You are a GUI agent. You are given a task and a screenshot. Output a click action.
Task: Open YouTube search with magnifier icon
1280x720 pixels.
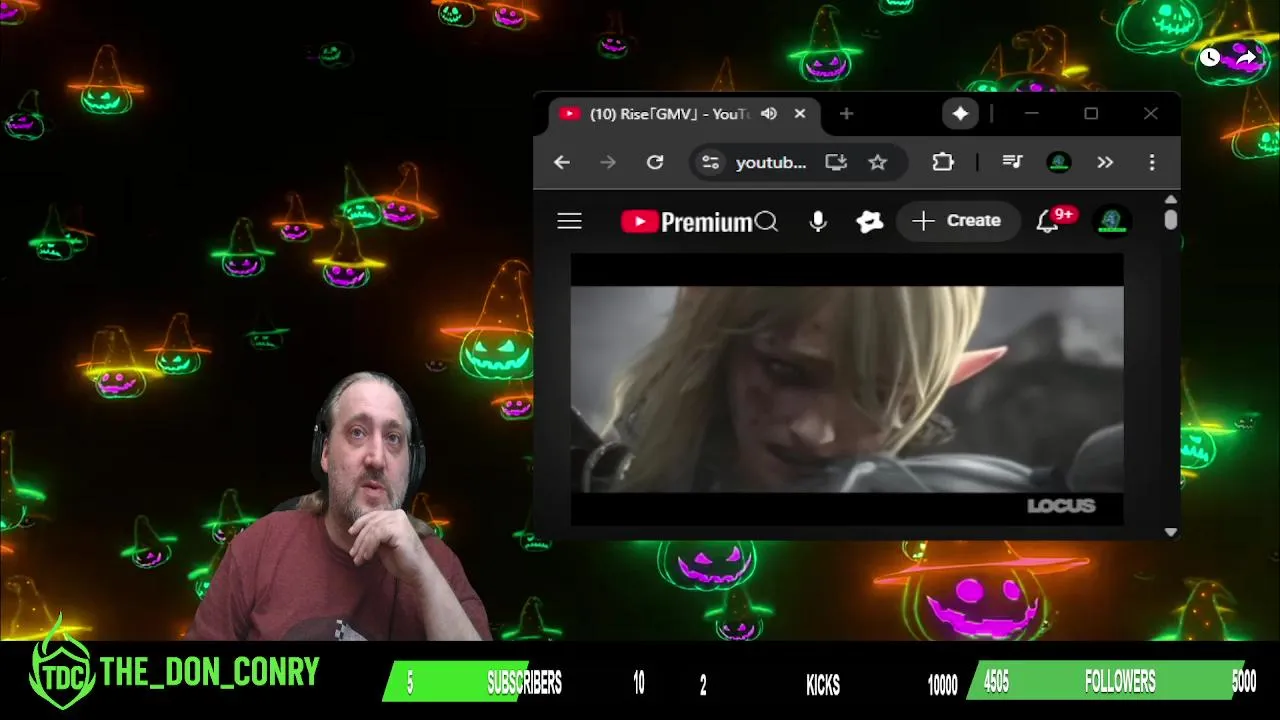coord(766,221)
